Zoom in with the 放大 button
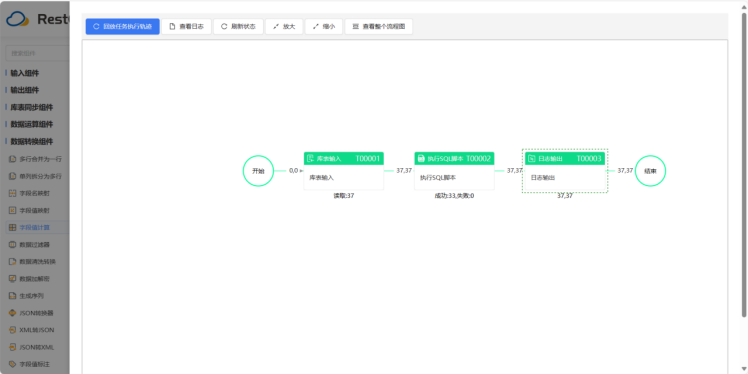Image resolution: width=748 pixels, height=374 pixels. [x=284, y=27]
